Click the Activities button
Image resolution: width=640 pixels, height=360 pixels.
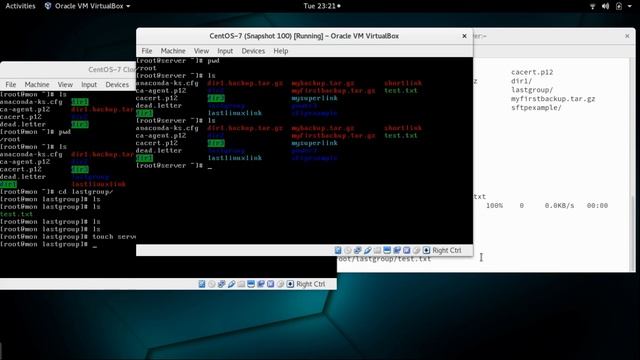point(20,6)
